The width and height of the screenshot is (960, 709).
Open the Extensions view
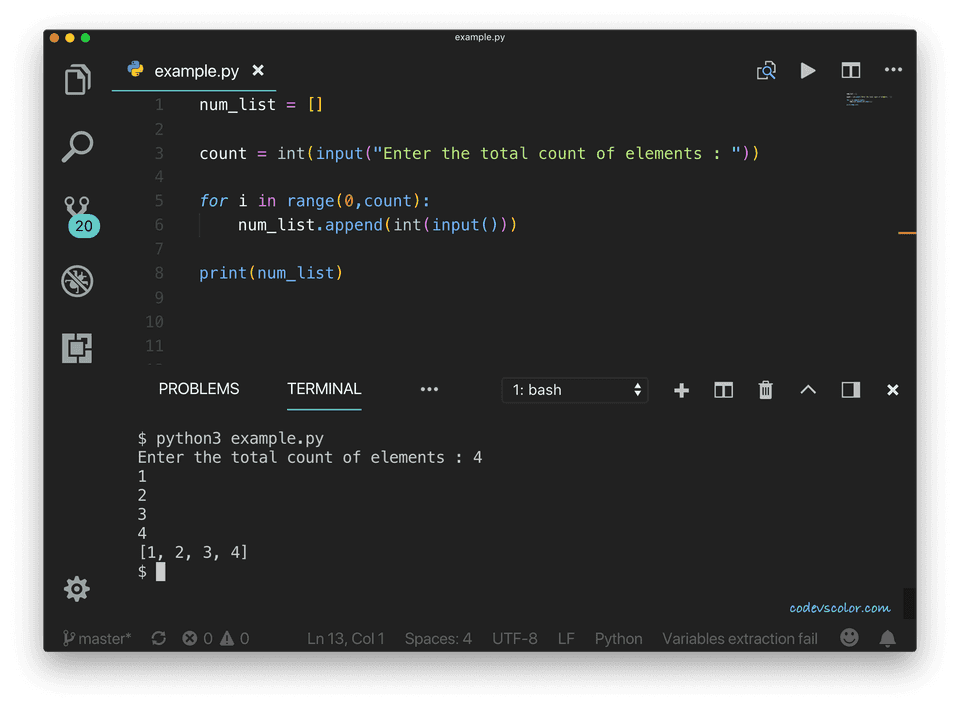pyautogui.click(x=77, y=348)
